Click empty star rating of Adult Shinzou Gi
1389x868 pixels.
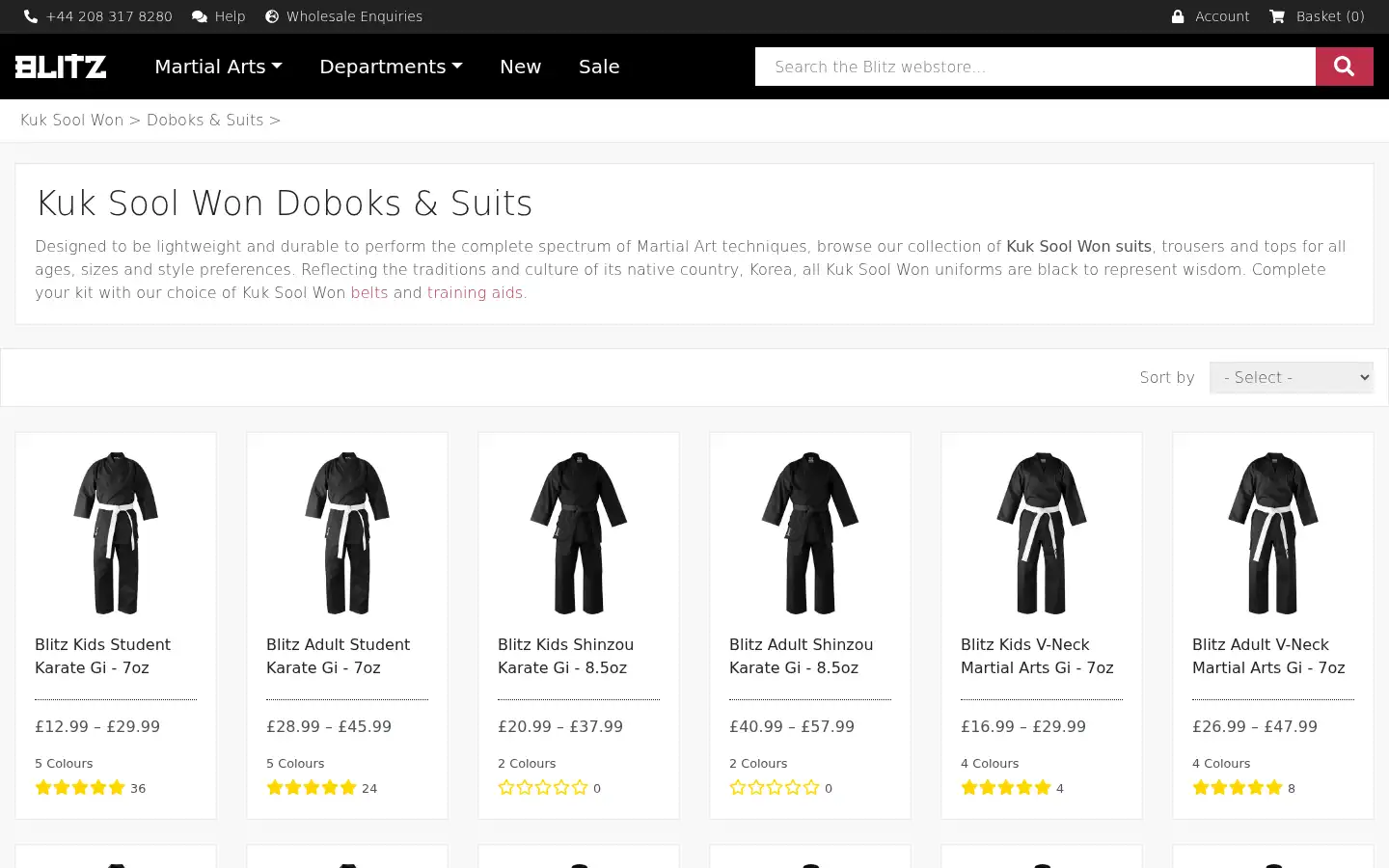point(775,788)
